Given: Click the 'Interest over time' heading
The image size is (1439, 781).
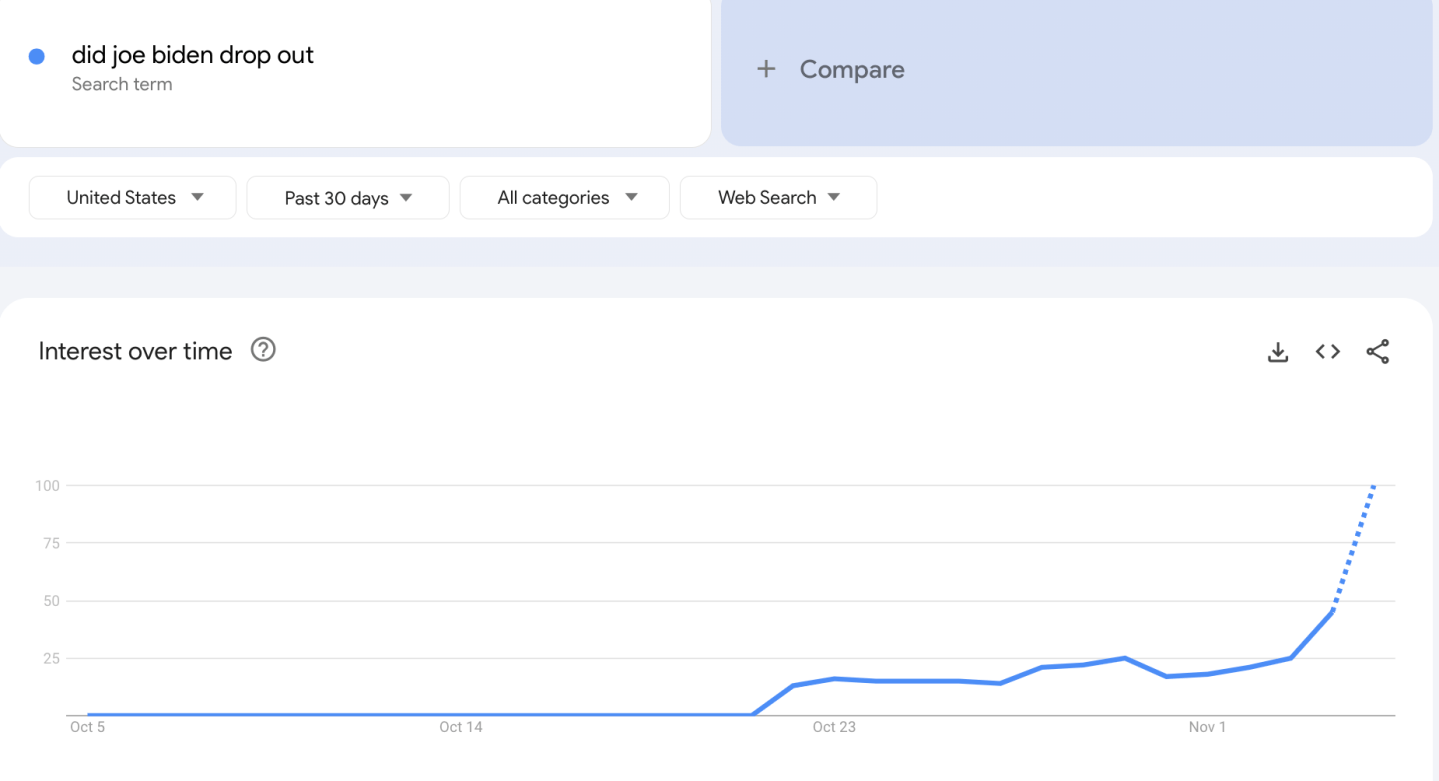Looking at the screenshot, I should point(135,351).
